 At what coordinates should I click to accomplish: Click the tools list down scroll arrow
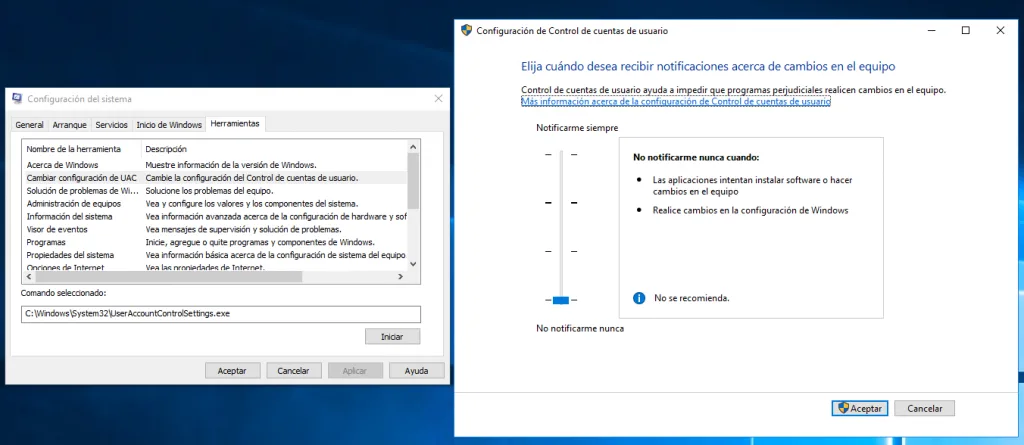(x=413, y=264)
